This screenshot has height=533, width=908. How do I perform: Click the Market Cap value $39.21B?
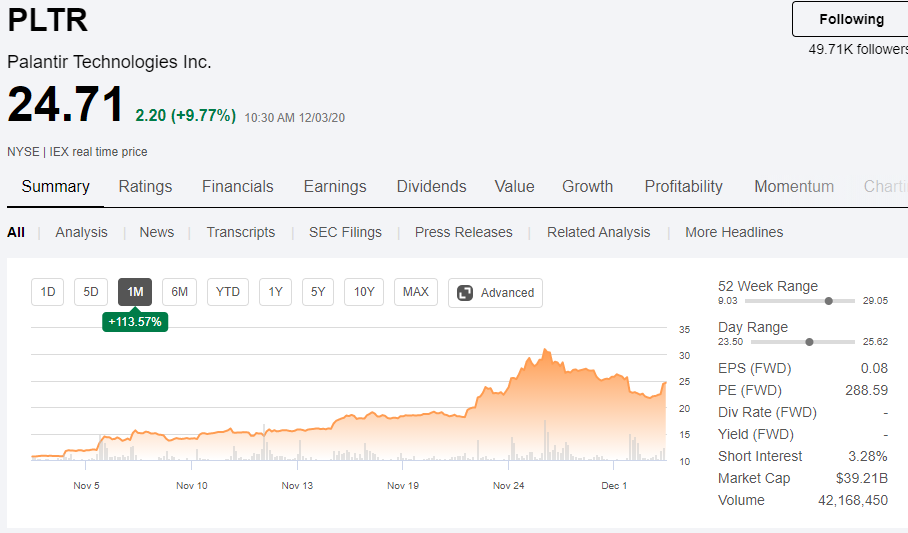862,479
